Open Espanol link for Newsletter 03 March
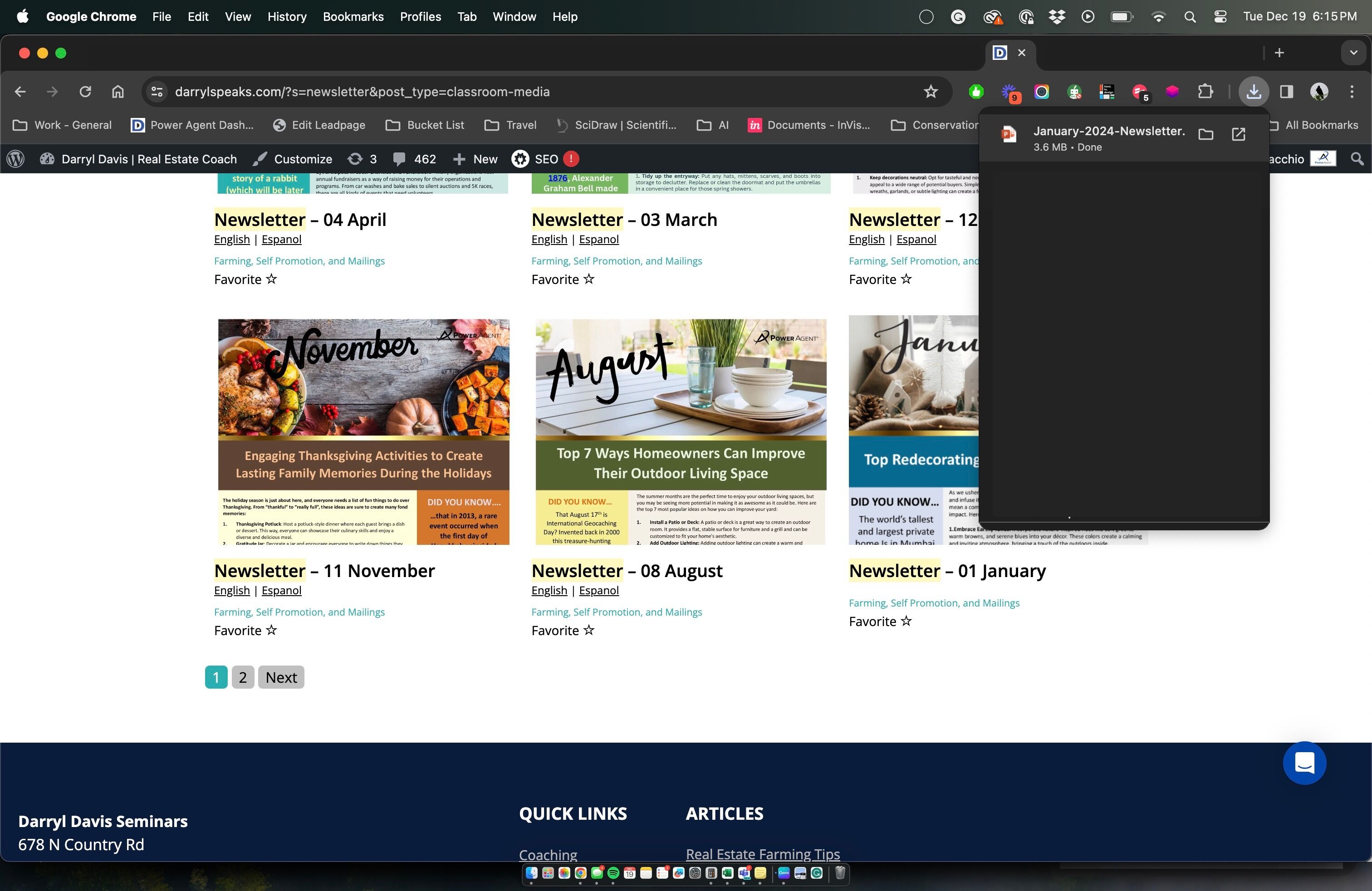The image size is (1372, 891). pos(598,239)
